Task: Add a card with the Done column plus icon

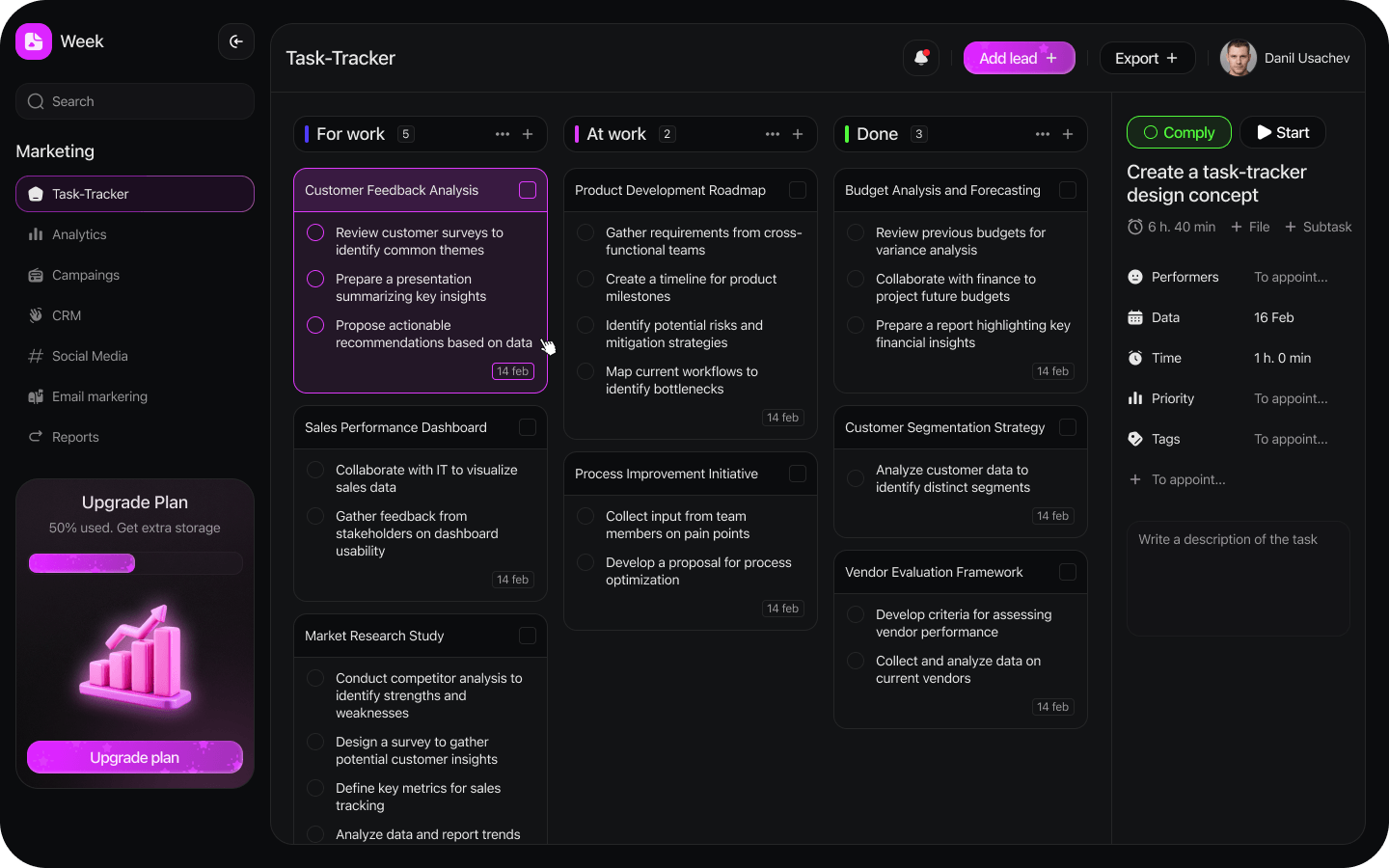Action: click(1068, 134)
